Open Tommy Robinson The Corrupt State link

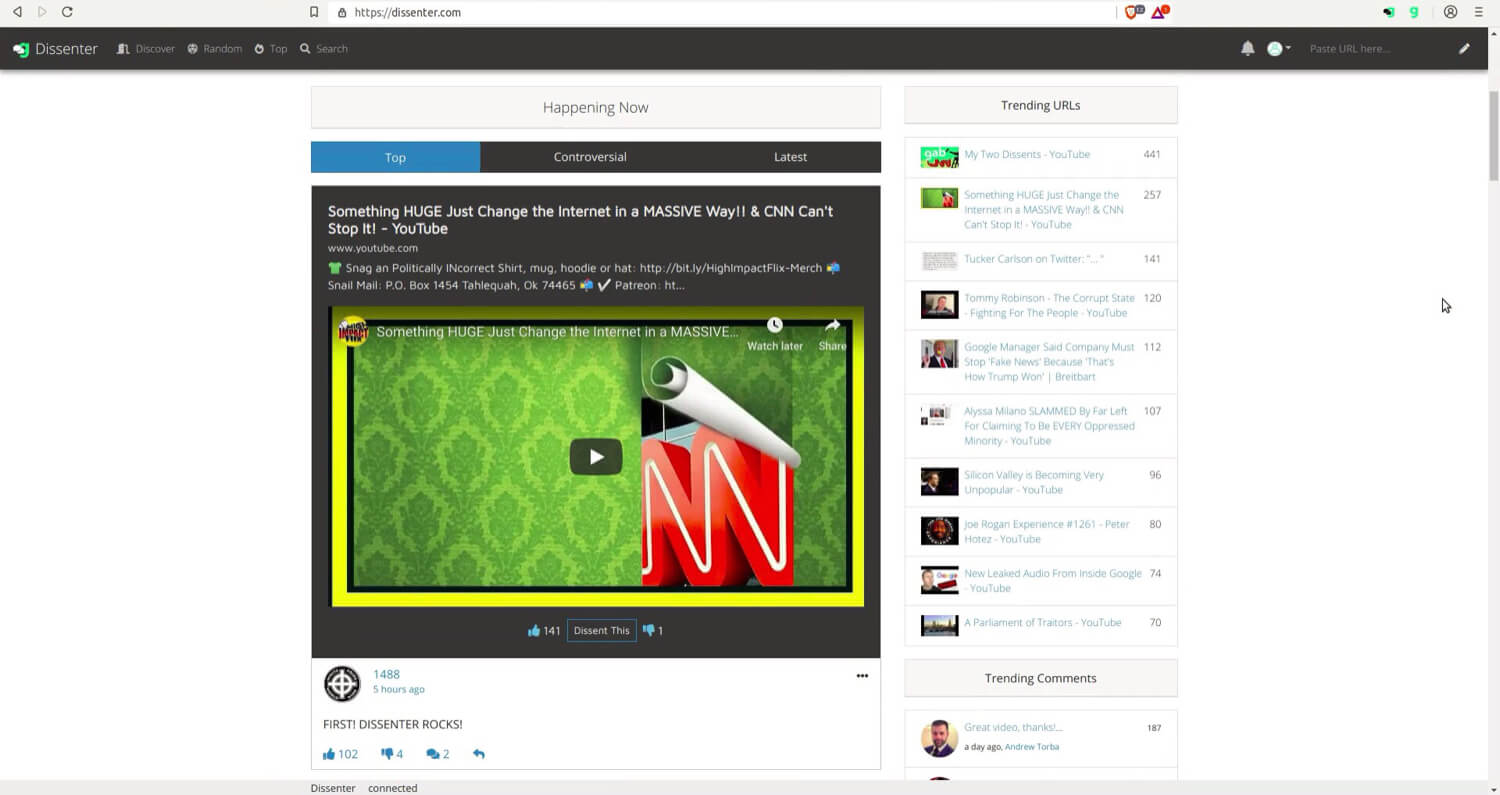click(1049, 305)
